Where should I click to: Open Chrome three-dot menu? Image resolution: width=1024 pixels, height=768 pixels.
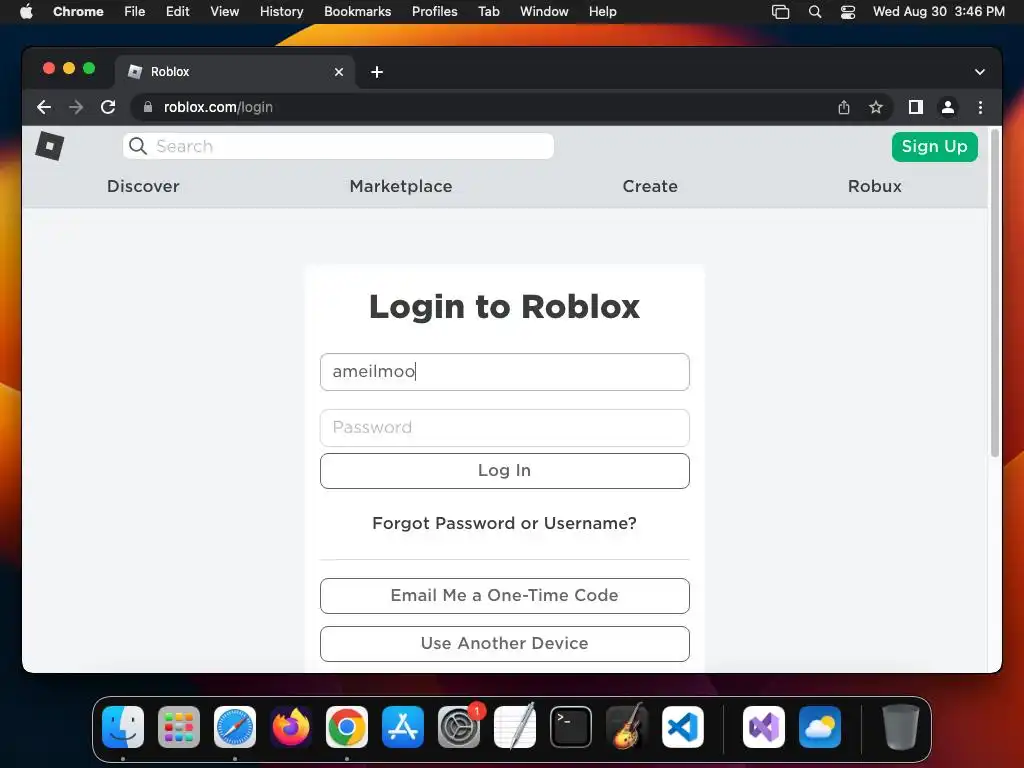tap(980, 107)
